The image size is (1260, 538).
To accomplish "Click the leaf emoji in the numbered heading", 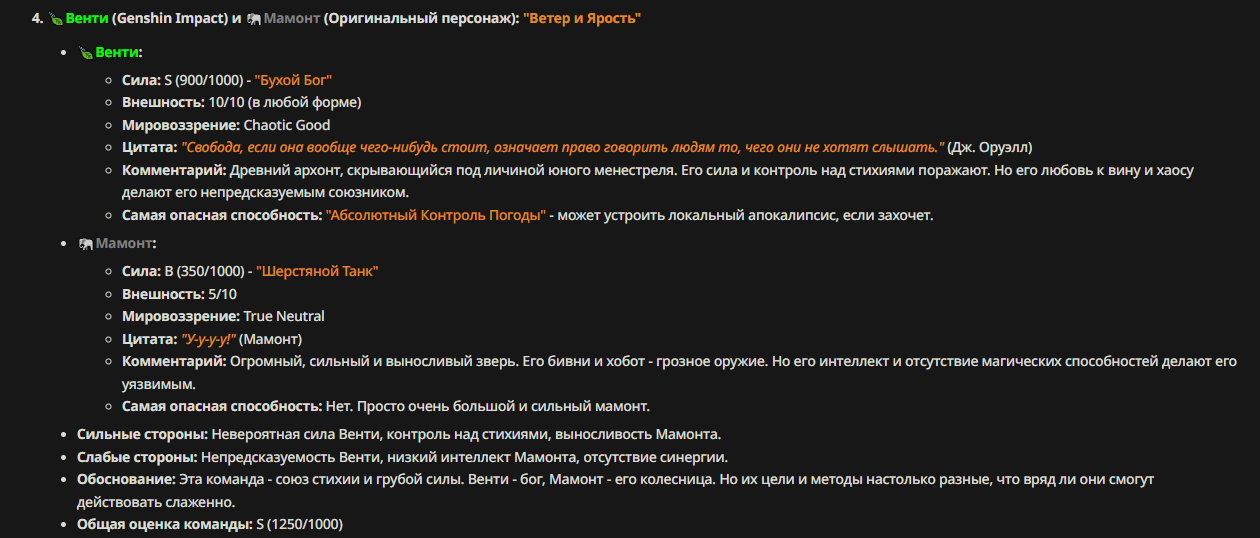I will point(55,19).
